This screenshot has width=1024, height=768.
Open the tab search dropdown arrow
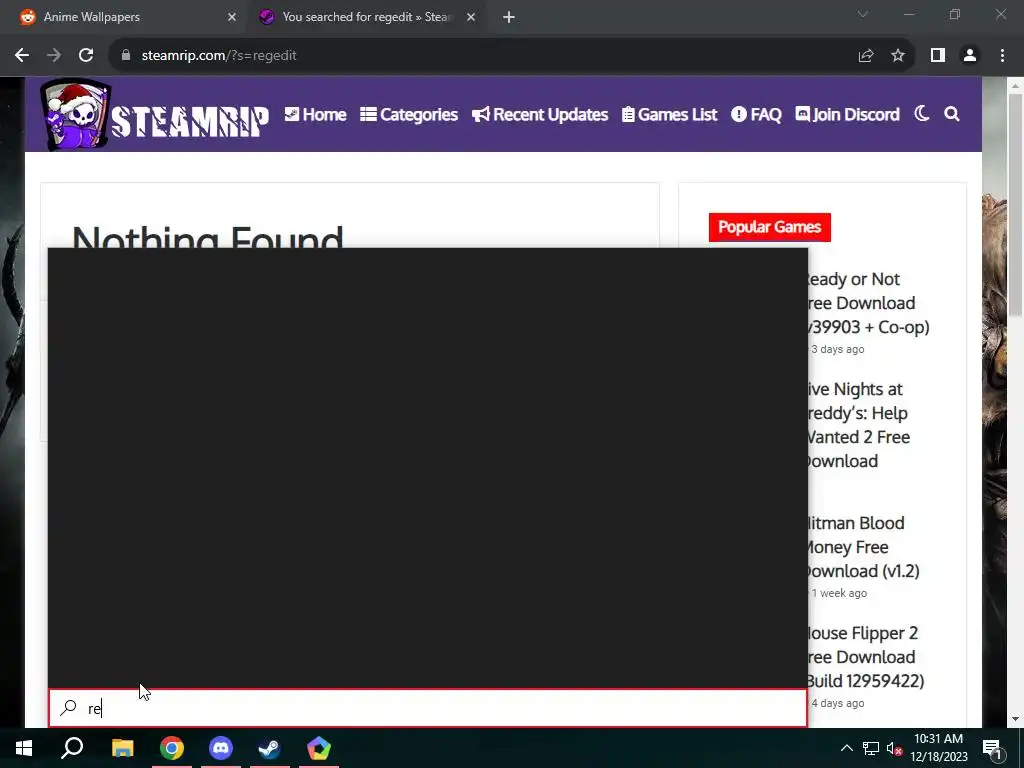pyautogui.click(x=863, y=14)
